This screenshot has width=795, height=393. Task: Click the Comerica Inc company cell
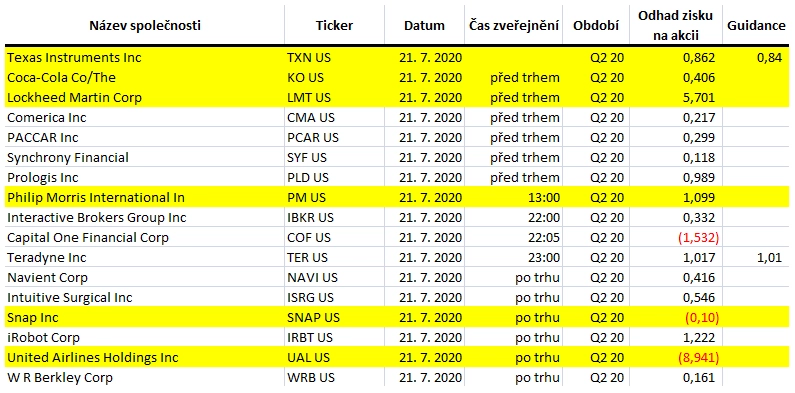(145, 118)
